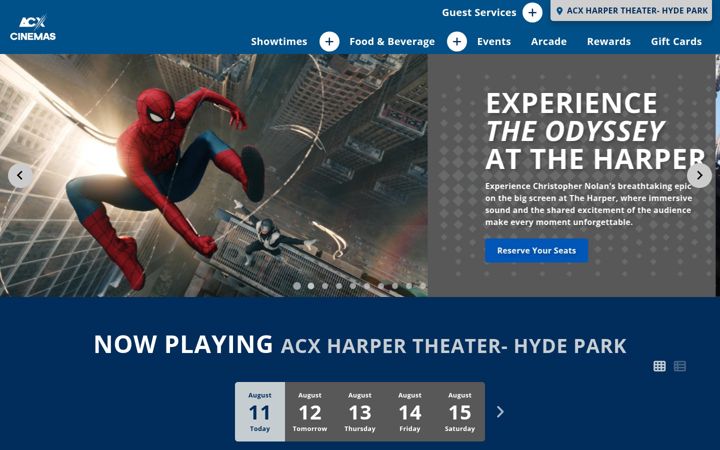Click the 'Experience The Odyssey at the Harper' headline

click(x=595, y=131)
